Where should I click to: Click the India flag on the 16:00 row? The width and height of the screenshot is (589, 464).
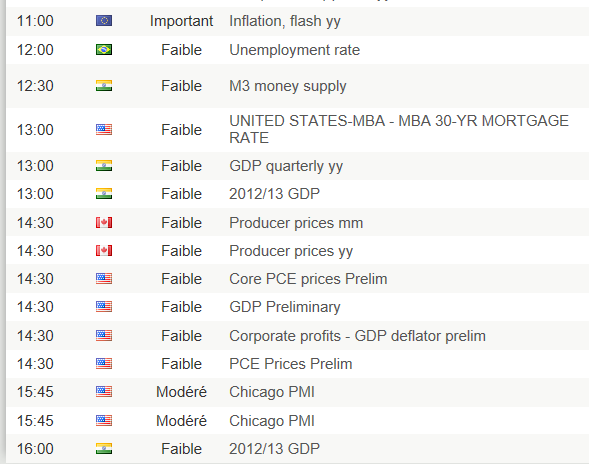(104, 449)
